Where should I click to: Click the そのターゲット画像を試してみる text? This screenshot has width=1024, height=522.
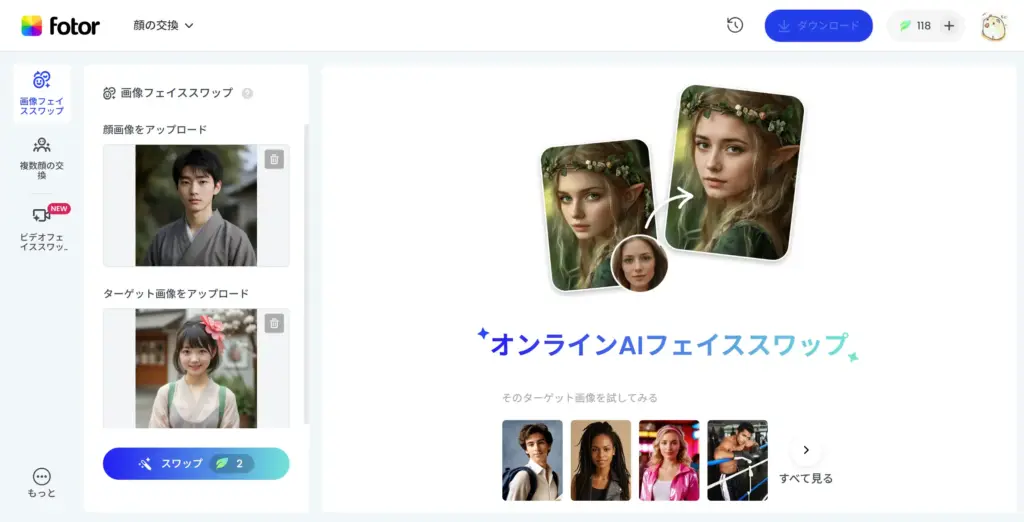click(x=580, y=397)
